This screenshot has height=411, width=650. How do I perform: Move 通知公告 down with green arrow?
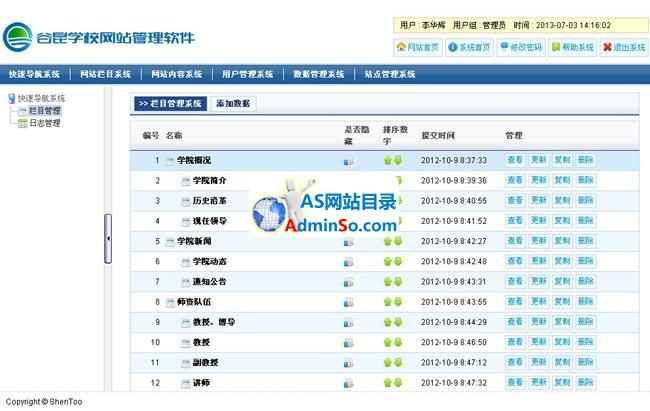point(398,282)
